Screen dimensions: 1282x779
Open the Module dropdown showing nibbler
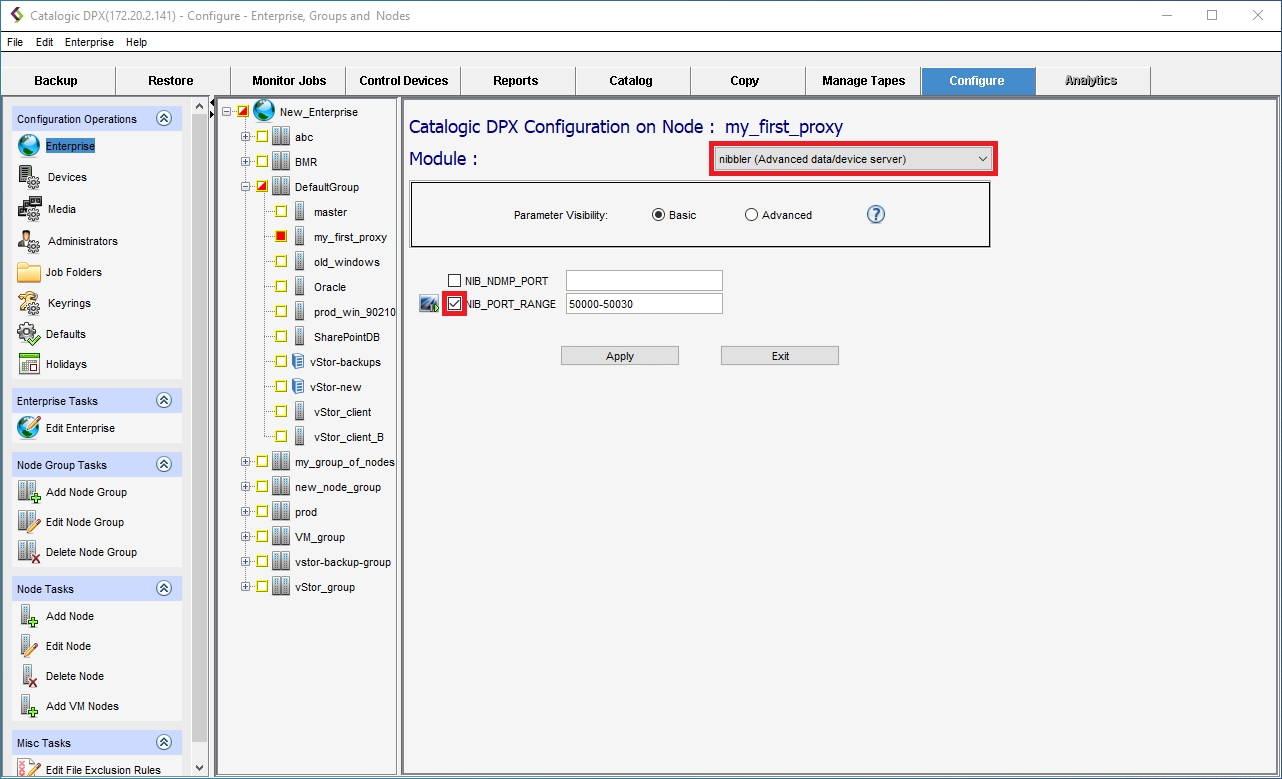pos(852,159)
